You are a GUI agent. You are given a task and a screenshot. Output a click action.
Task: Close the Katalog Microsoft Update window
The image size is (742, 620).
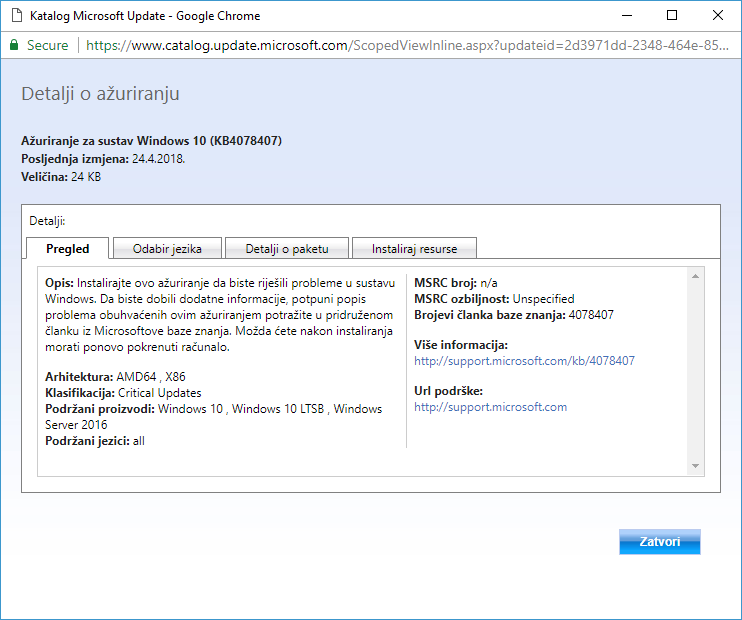pos(718,16)
